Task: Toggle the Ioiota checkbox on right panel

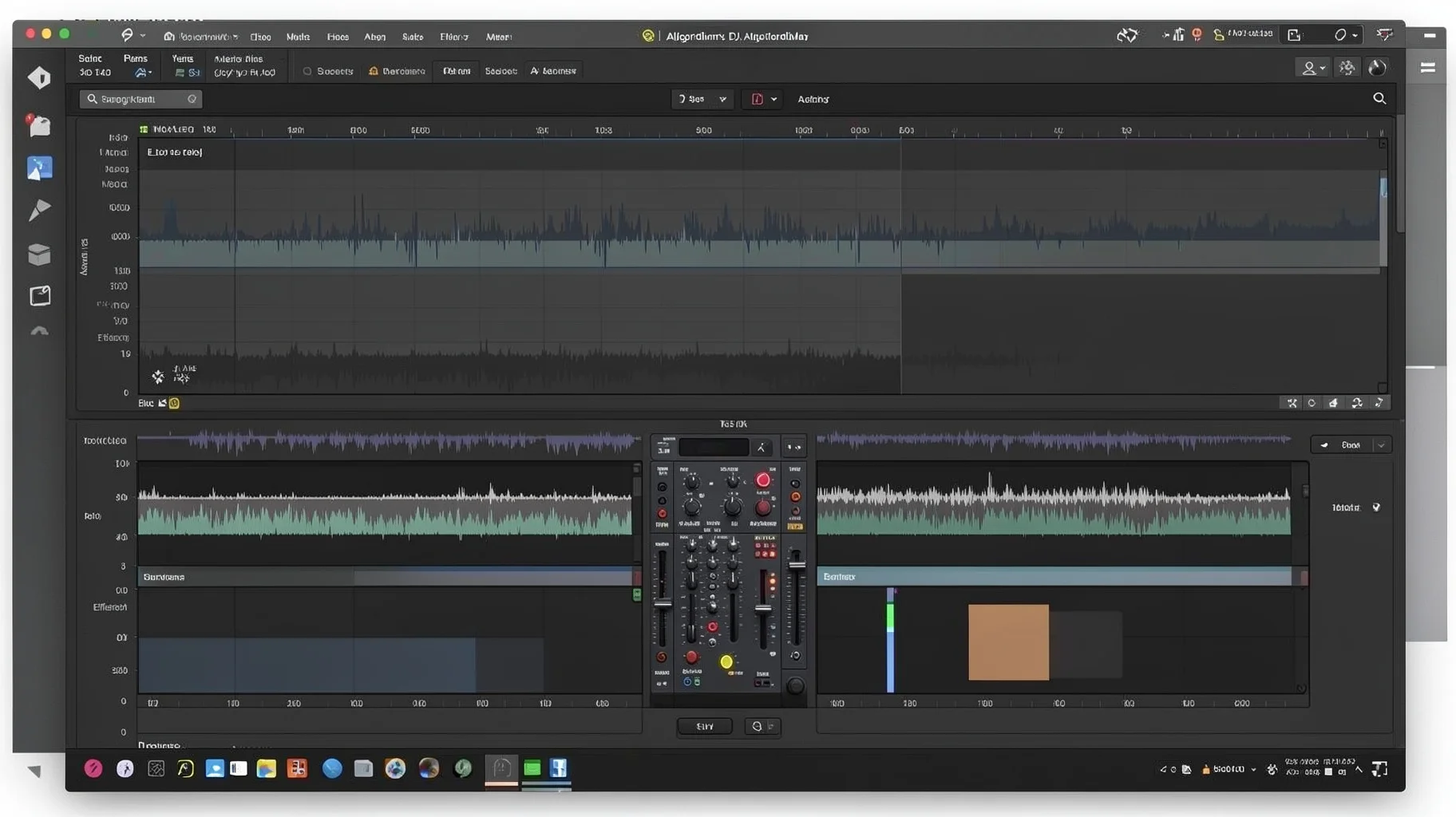Action: [x=1377, y=507]
